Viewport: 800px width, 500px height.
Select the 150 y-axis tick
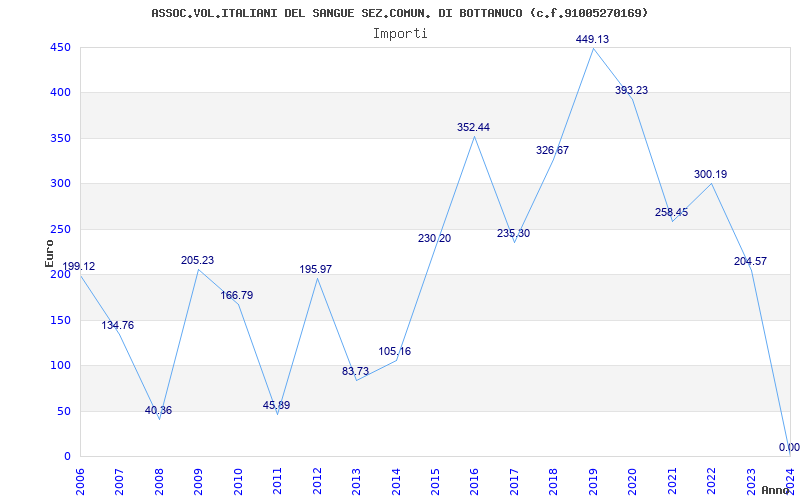click(60, 320)
